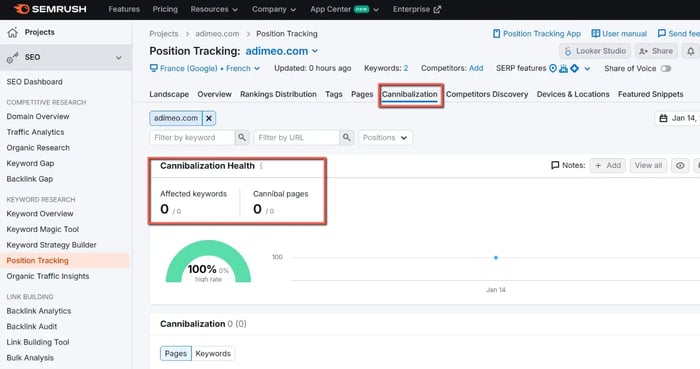Open Keyword Gap in sidebar
Image resolution: width=700 pixels, height=369 pixels.
(x=30, y=163)
